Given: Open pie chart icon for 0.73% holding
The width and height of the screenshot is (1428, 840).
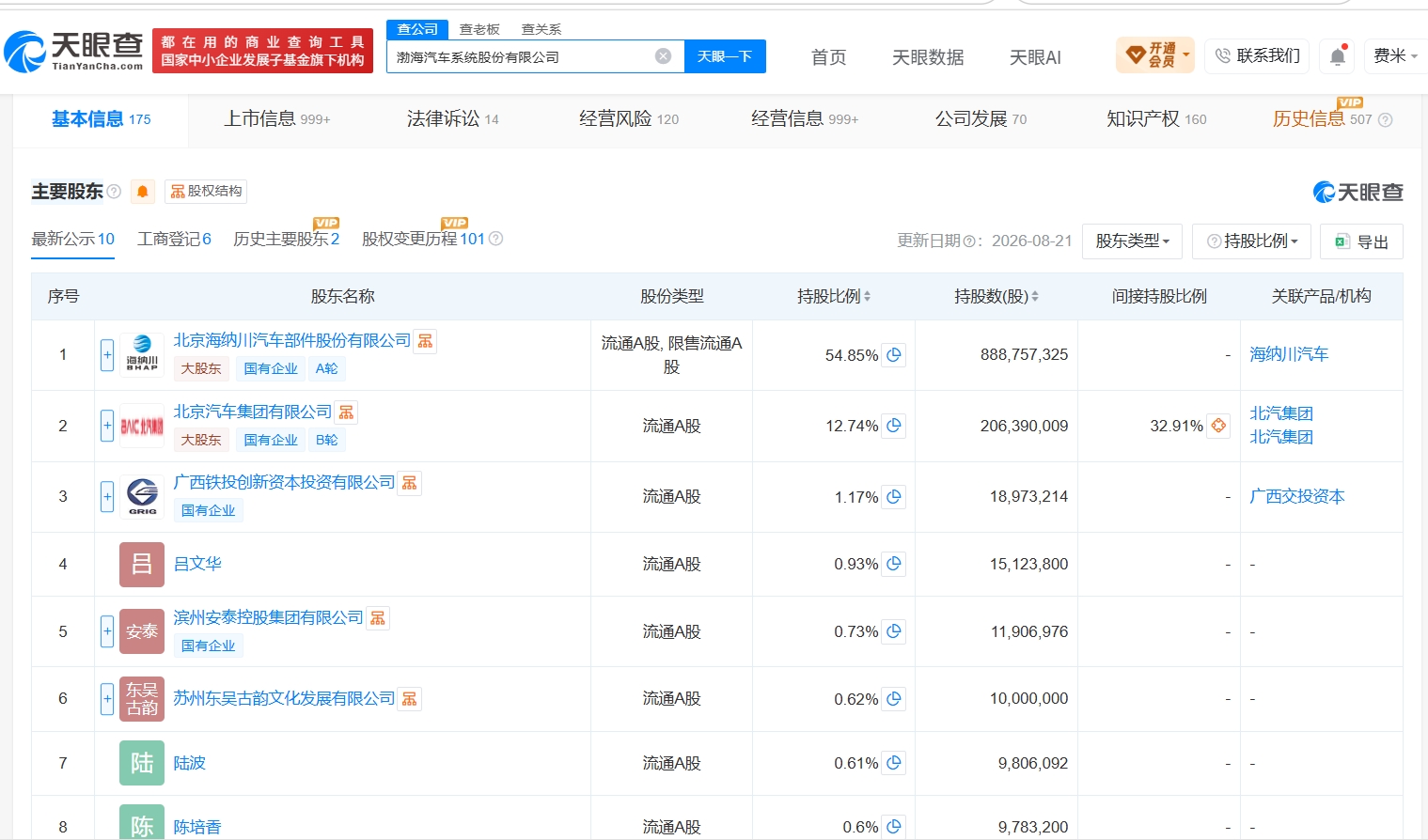Looking at the screenshot, I should (894, 631).
